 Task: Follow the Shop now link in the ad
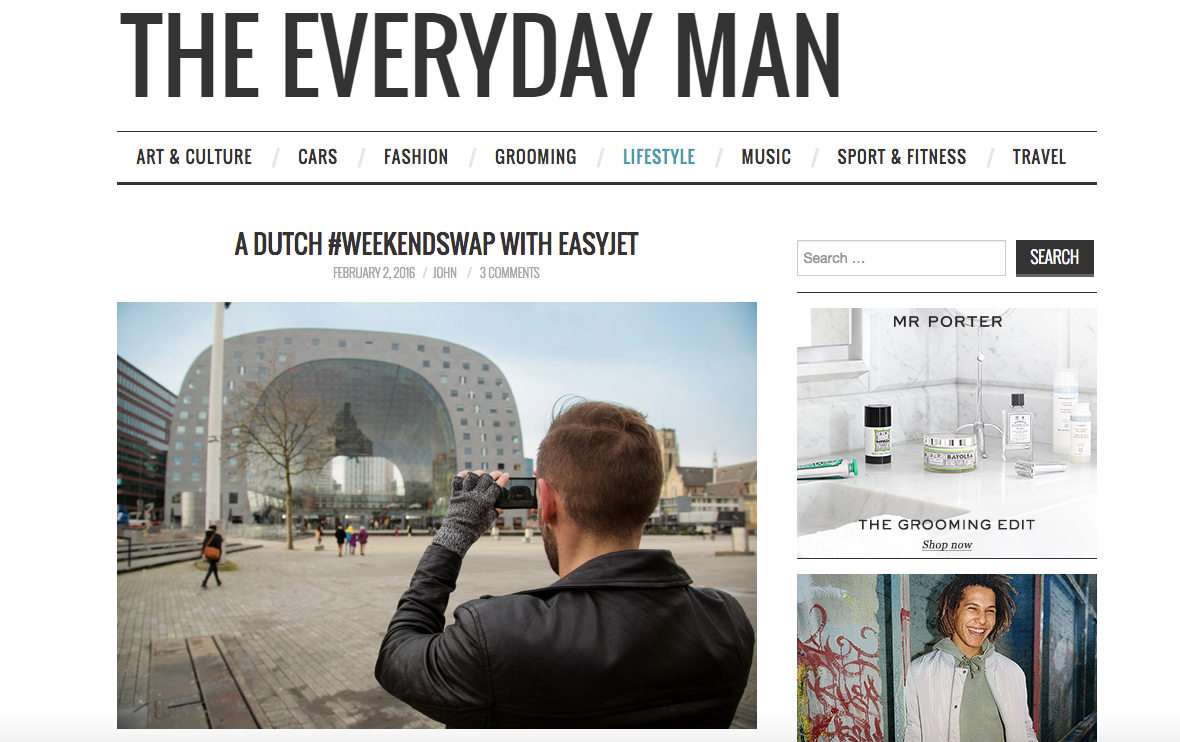coord(947,545)
